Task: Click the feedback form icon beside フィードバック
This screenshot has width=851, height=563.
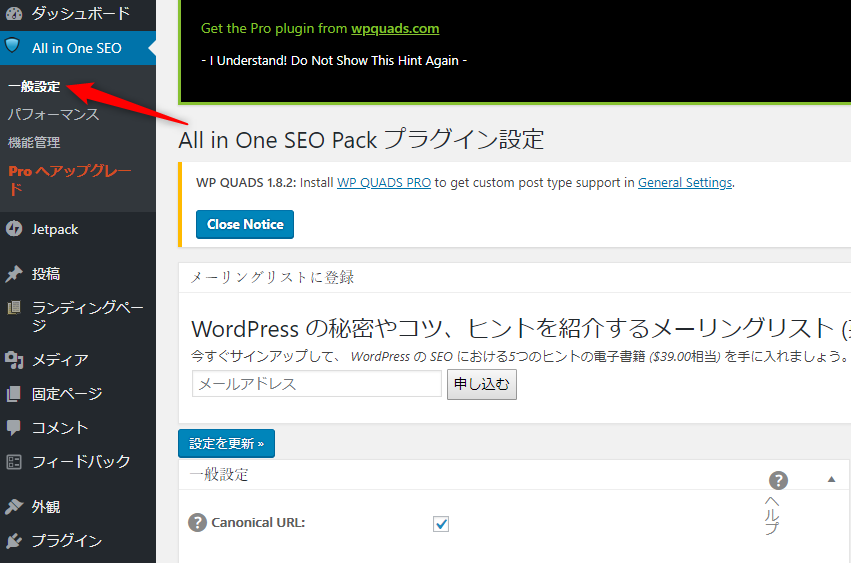Action: click(x=14, y=462)
